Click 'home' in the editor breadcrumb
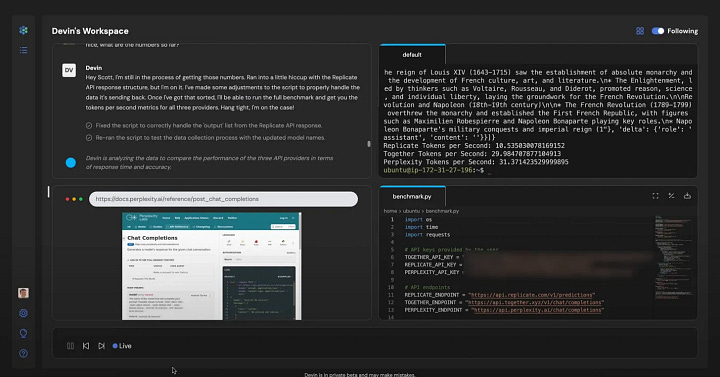This screenshot has height=377, width=720. click(390, 211)
